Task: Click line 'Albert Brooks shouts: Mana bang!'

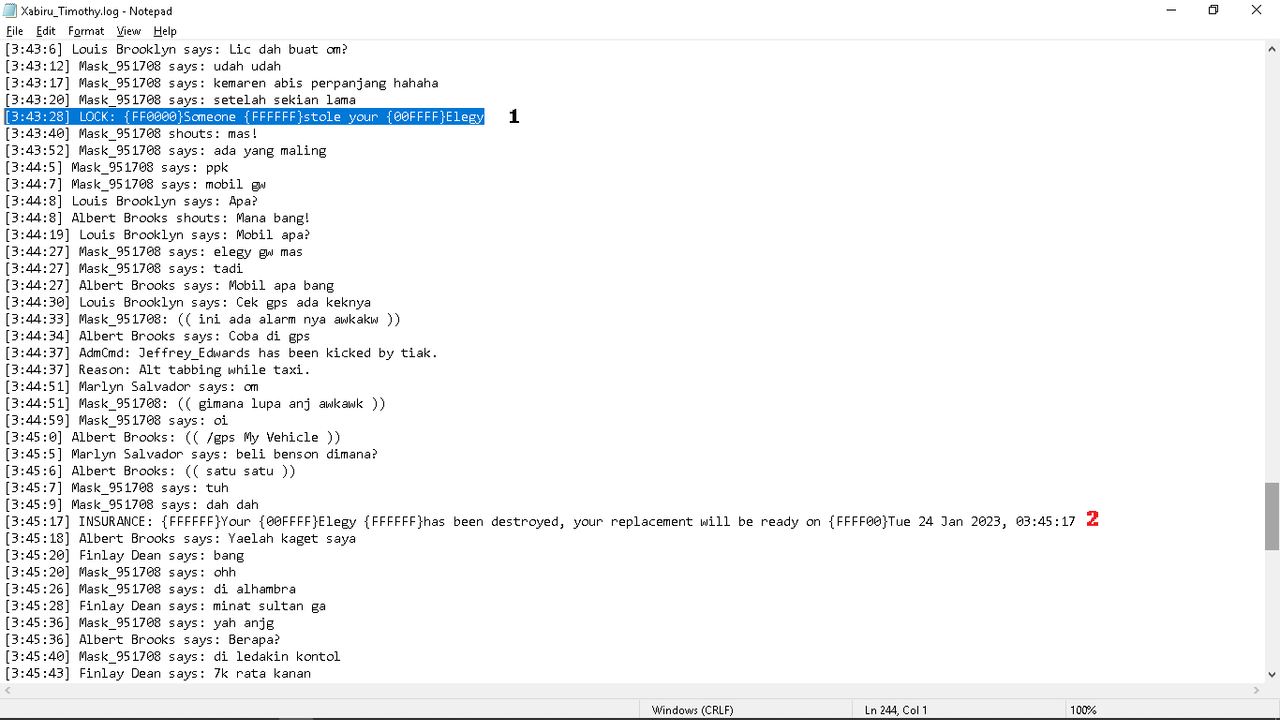Action: click(157, 218)
